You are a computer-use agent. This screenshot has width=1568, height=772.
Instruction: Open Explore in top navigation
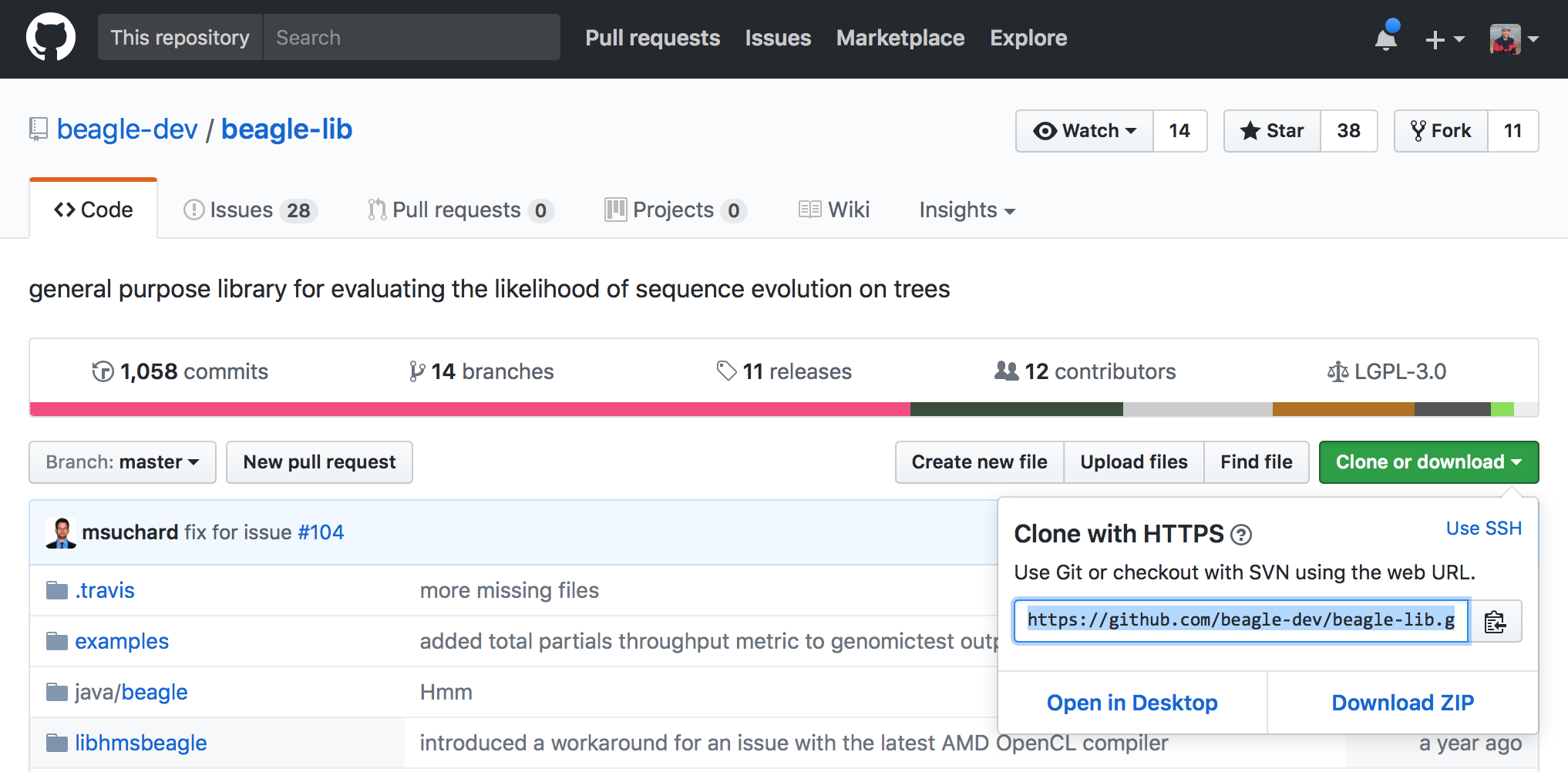click(1028, 38)
